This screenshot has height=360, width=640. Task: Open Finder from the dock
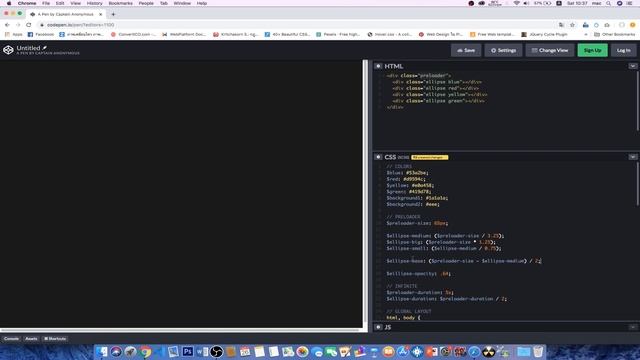(102, 351)
